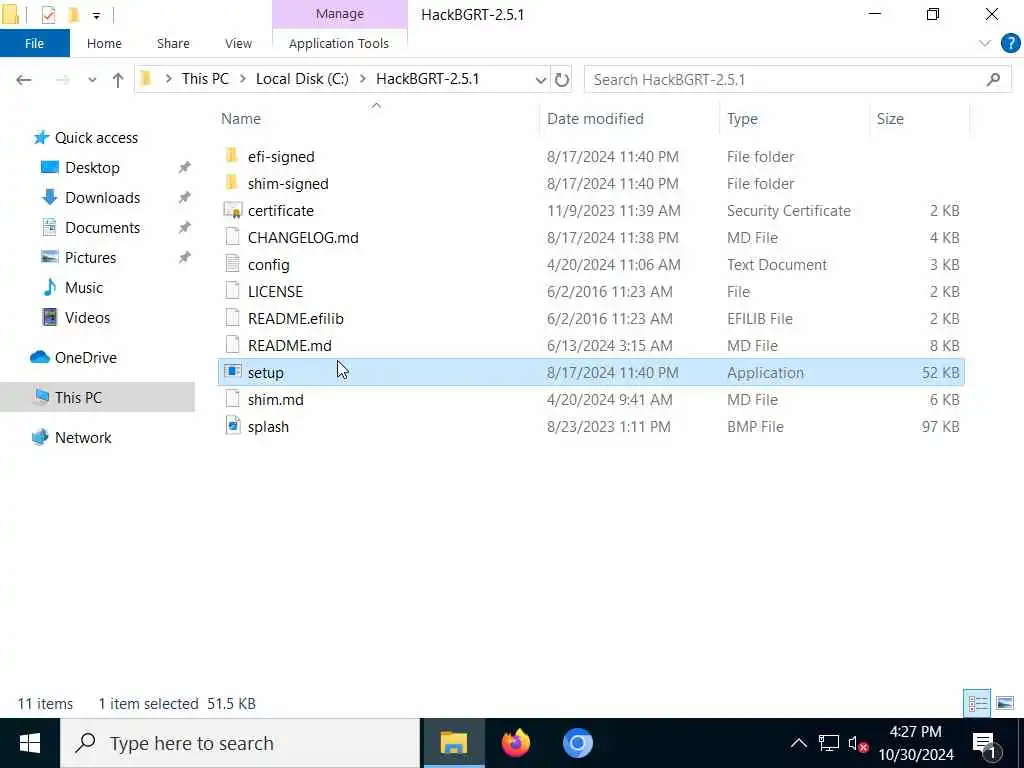The width and height of the screenshot is (1024, 768).
Task: Click the New folder icon in title bar
Action: tap(73, 14)
